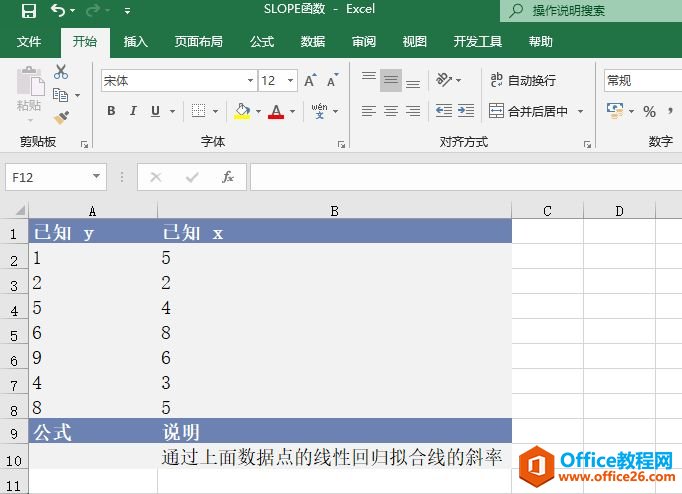Screen dimensions: 682x494
Task: Click the Undo arrow icon
Action: pyautogui.click(x=58, y=11)
